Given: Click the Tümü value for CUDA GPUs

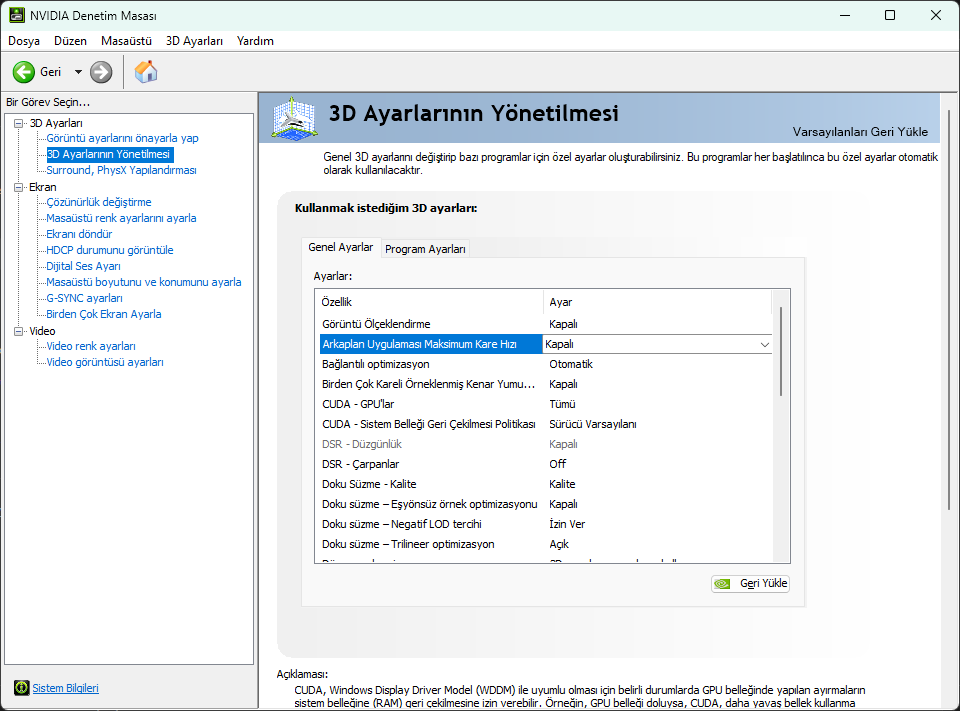Looking at the screenshot, I should click(562, 404).
